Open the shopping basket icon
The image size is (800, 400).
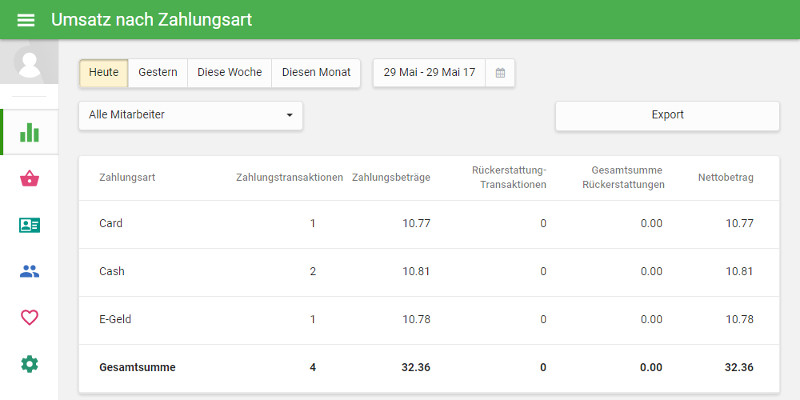click(x=29, y=179)
